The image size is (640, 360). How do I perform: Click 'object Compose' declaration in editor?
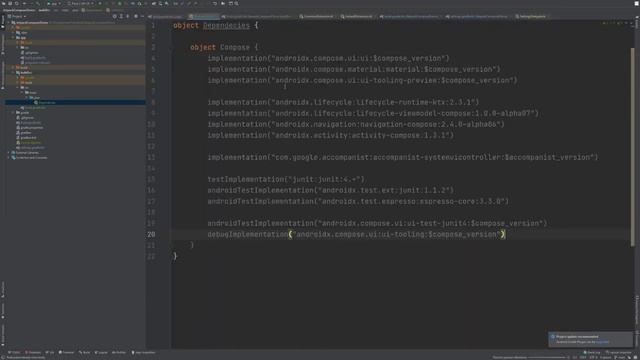pos(220,47)
